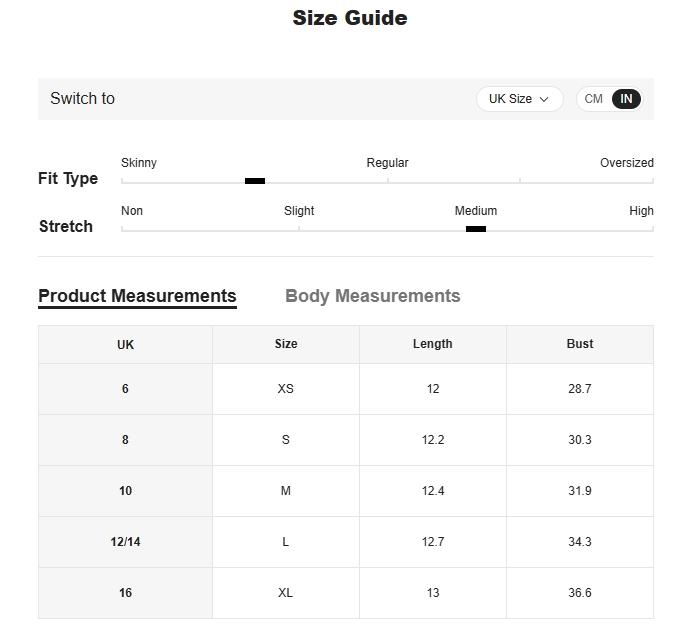Click the Regular label on Fit Type scale
Image resolution: width=698 pixels, height=630 pixels.
387,163
